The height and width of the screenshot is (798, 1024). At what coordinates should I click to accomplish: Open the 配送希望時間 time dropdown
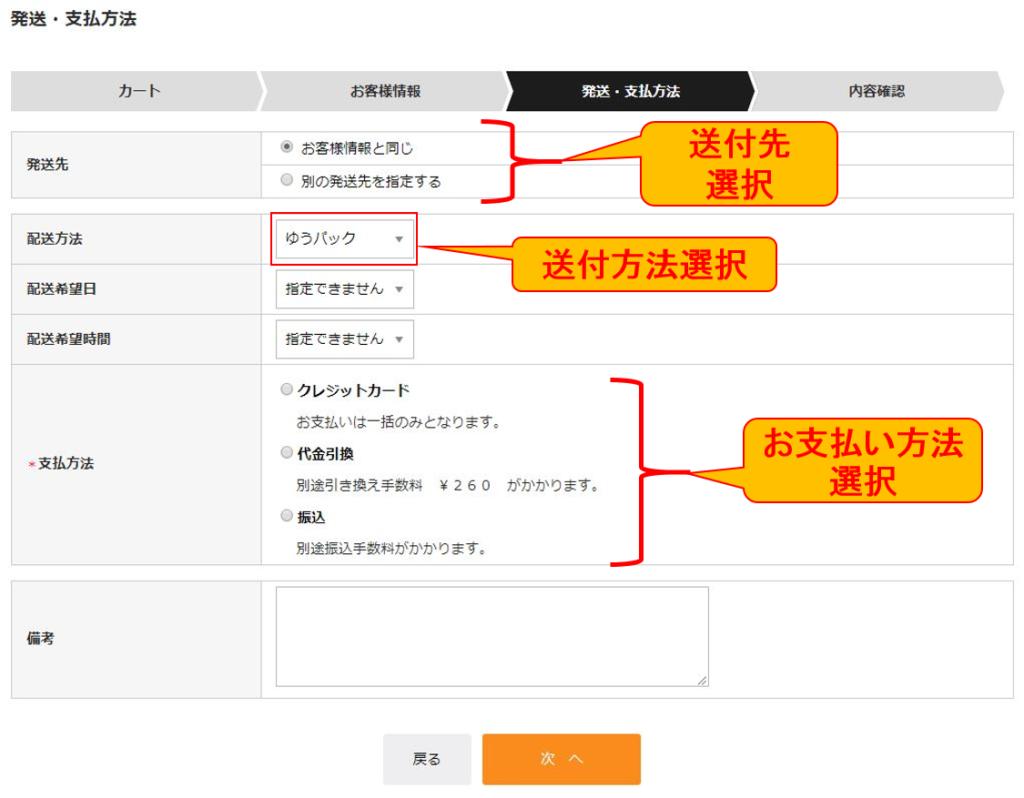[x=344, y=338]
